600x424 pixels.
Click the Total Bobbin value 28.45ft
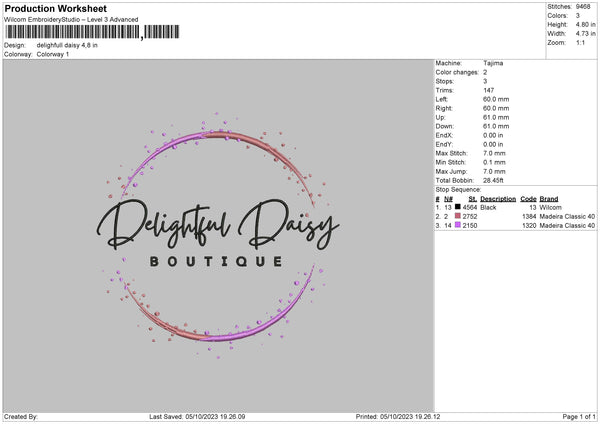click(x=493, y=180)
